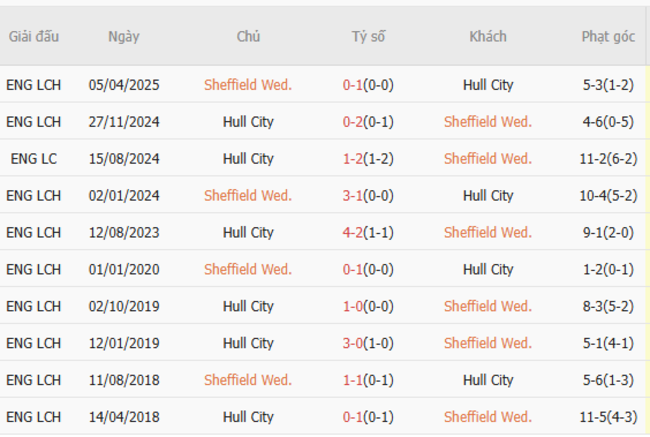The height and width of the screenshot is (437, 650).
Task: Click the 4-2 score on 12/08/2023
Action: [x=353, y=233]
